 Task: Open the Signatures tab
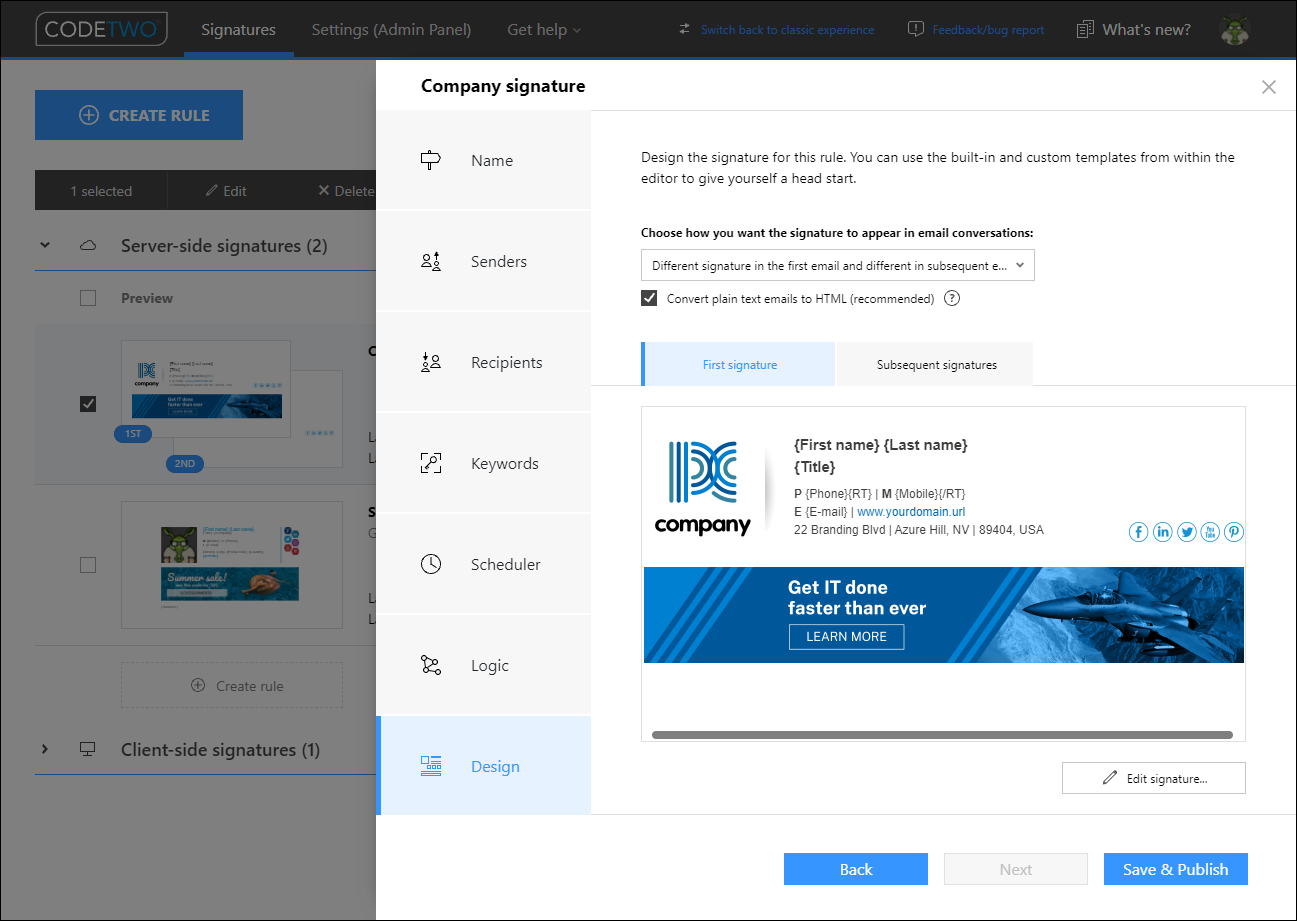238,29
